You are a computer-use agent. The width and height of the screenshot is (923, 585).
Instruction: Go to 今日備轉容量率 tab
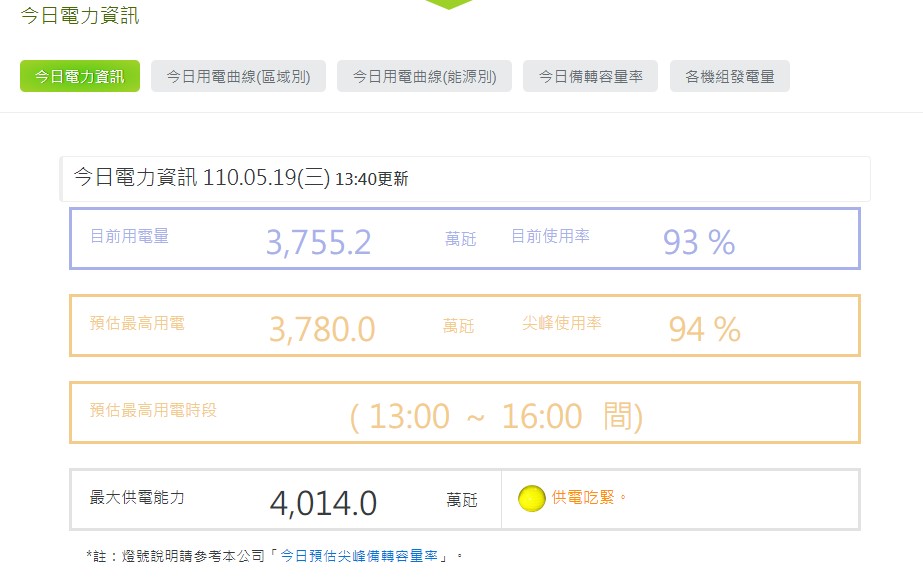(590, 76)
